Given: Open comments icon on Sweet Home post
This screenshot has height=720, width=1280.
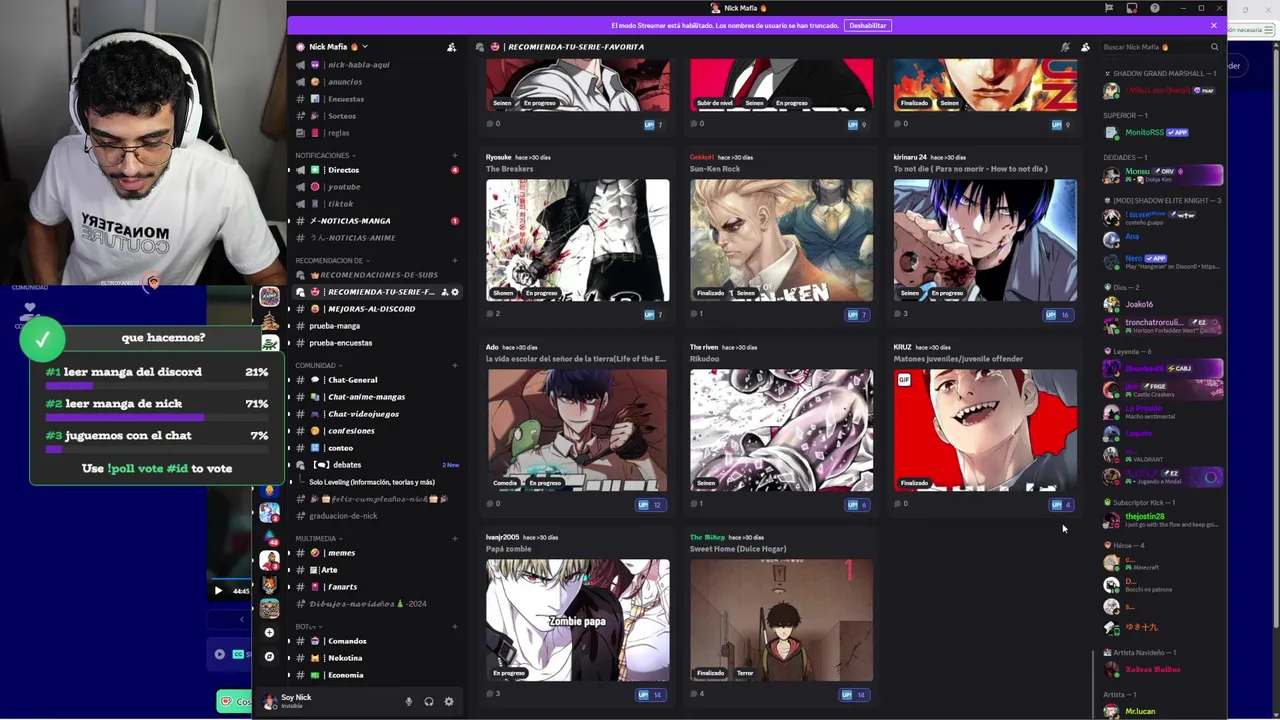Looking at the screenshot, I should 694,694.
